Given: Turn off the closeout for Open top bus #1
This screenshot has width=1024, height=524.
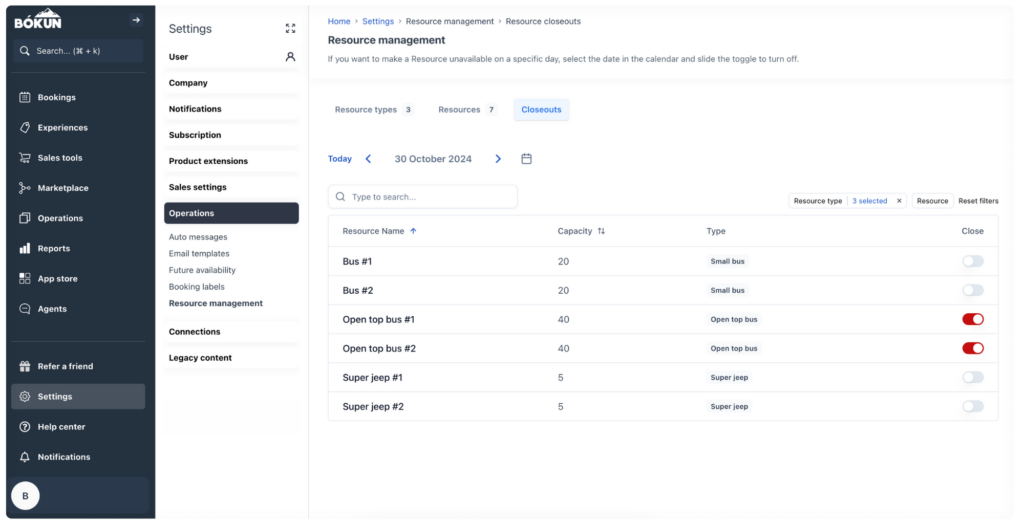Looking at the screenshot, I should (x=972, y=319).
